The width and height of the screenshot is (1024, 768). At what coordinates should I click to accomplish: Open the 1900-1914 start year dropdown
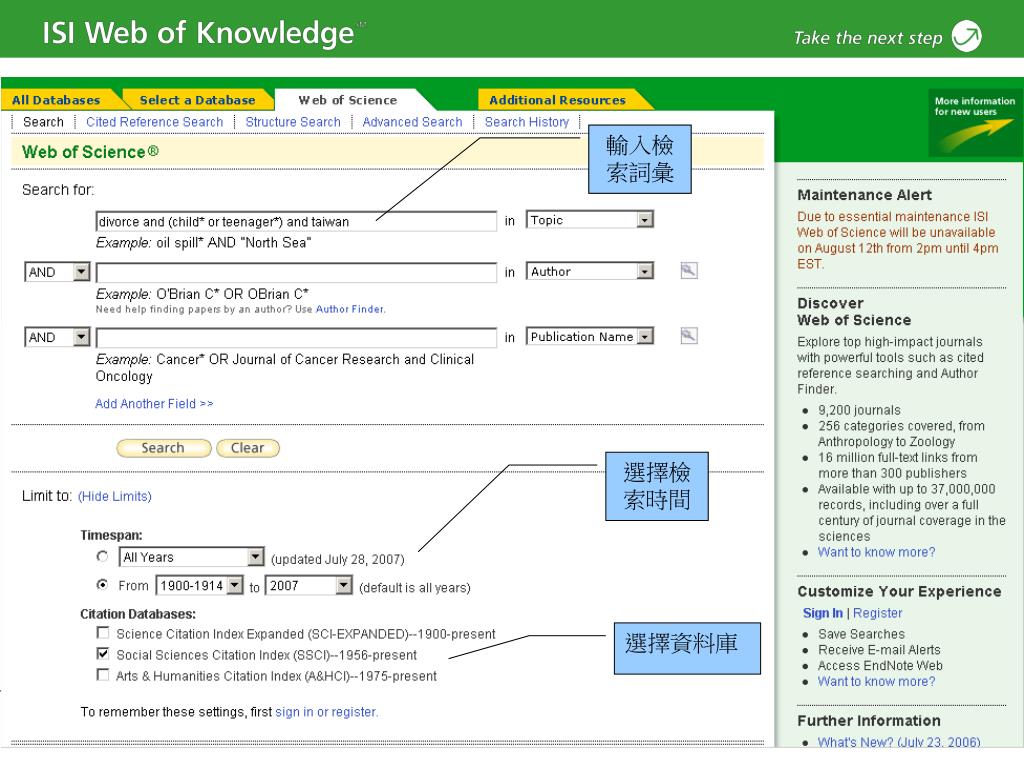(x=199, y=585)
